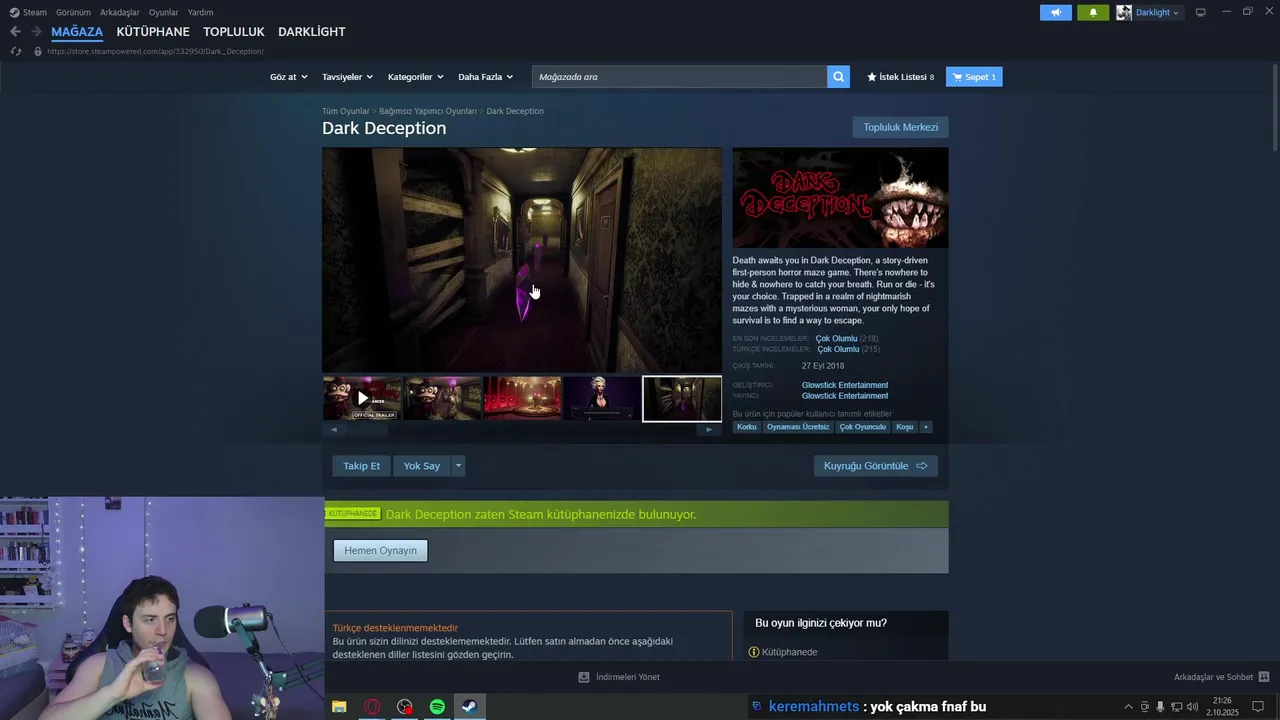
Task: Open Arkadaşlar ve Sohbet friends icon
Action: click(1264, 677)
